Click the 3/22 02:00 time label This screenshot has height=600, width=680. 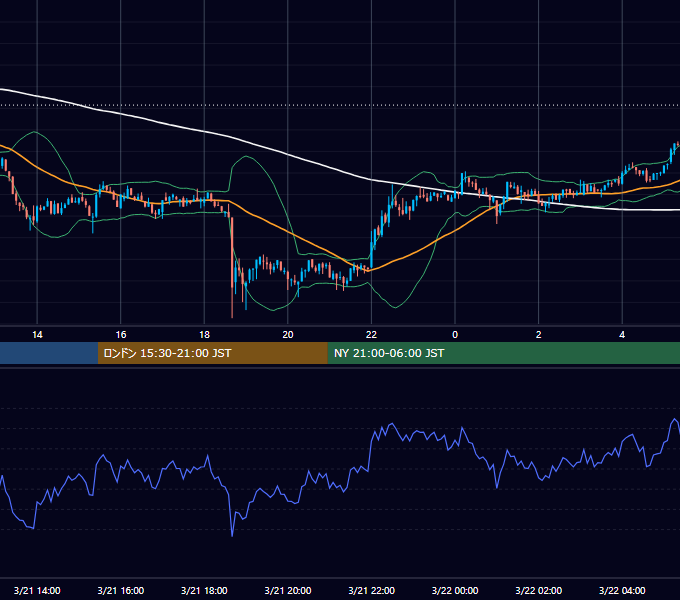[x=539, y=590]
